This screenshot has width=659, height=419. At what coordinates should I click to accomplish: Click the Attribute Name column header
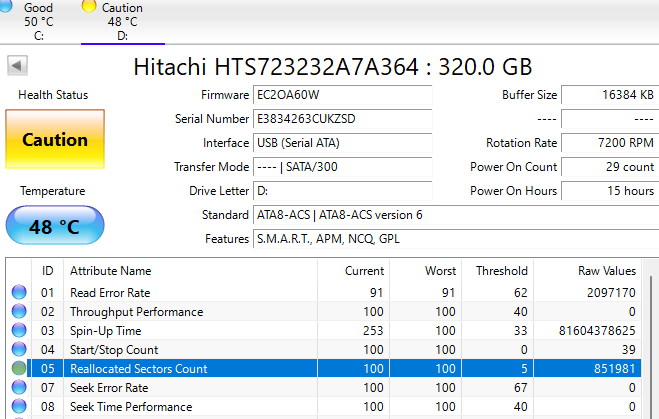point(190,271)
